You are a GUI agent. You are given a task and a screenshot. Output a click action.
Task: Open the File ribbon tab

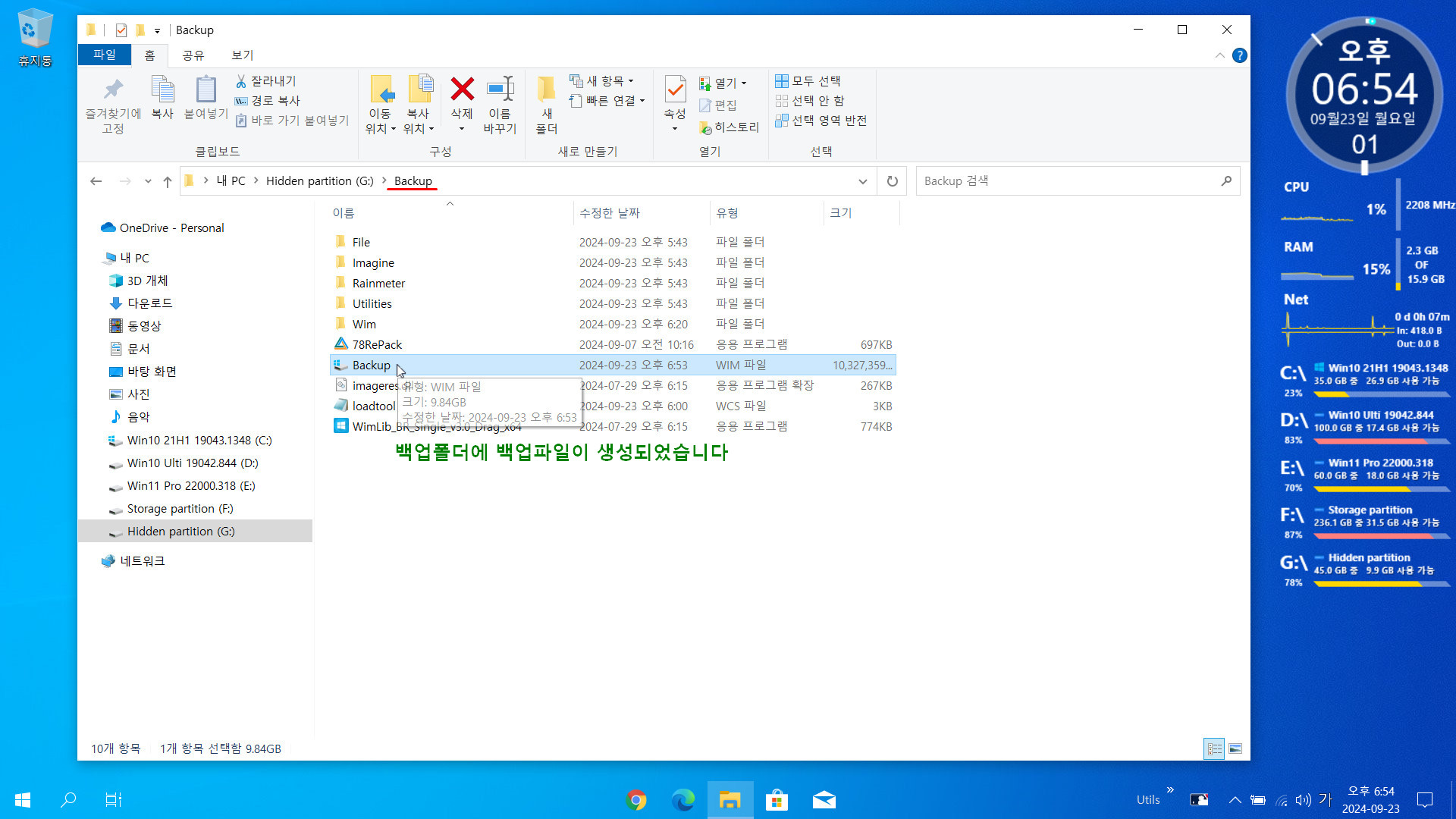pos(105,55)
